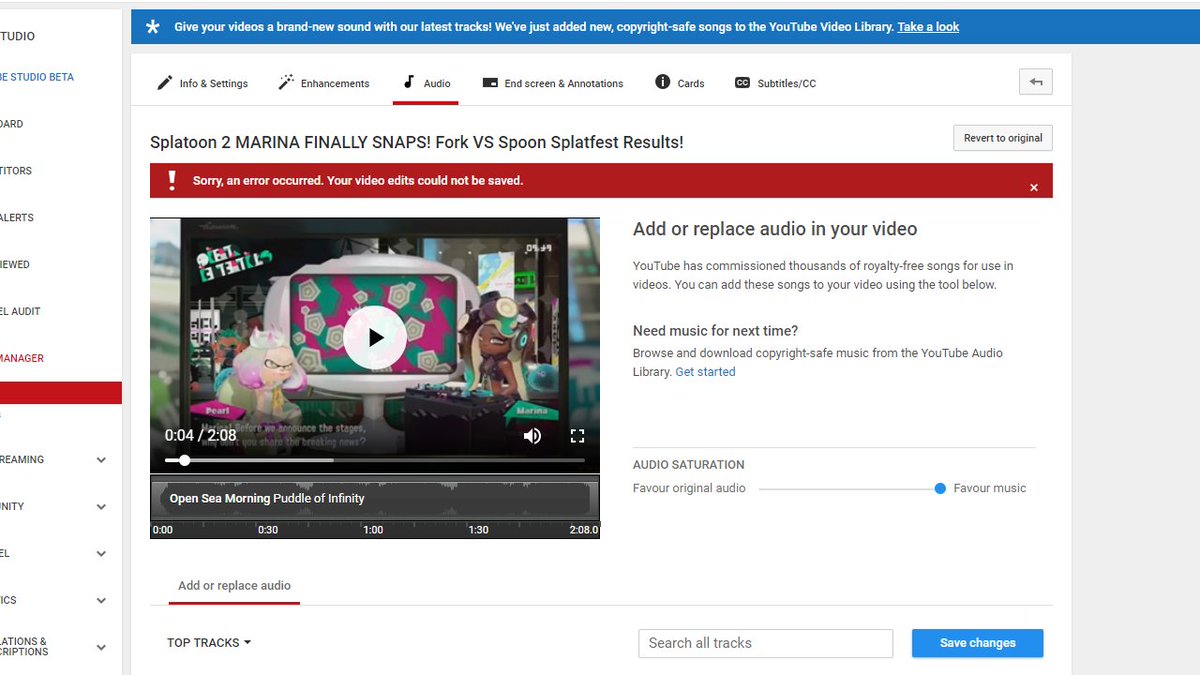
Task: Click the Search all tracks field
Action: pos(765,643)
